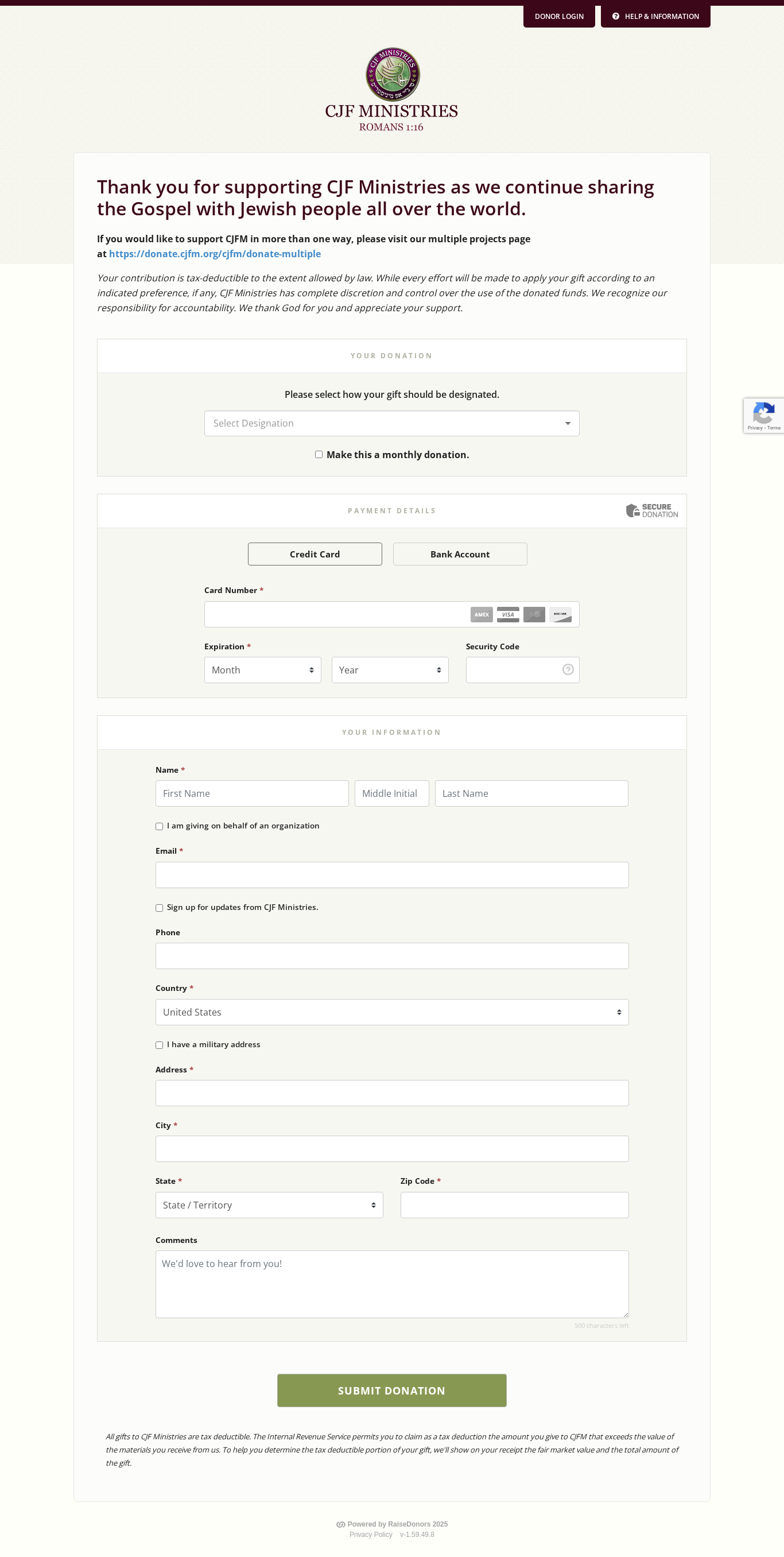This screenshot has height=1557, width=784.
Task: Open Help & Information
Action: click(655, 16)
